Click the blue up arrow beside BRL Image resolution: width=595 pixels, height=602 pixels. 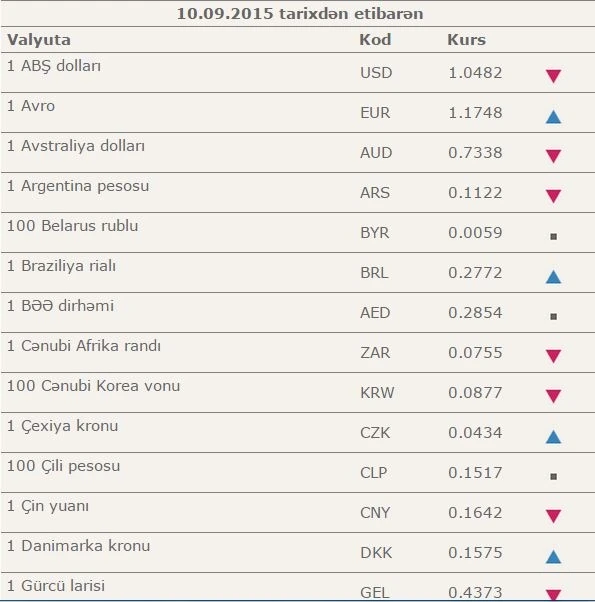(x=553, y=277)
